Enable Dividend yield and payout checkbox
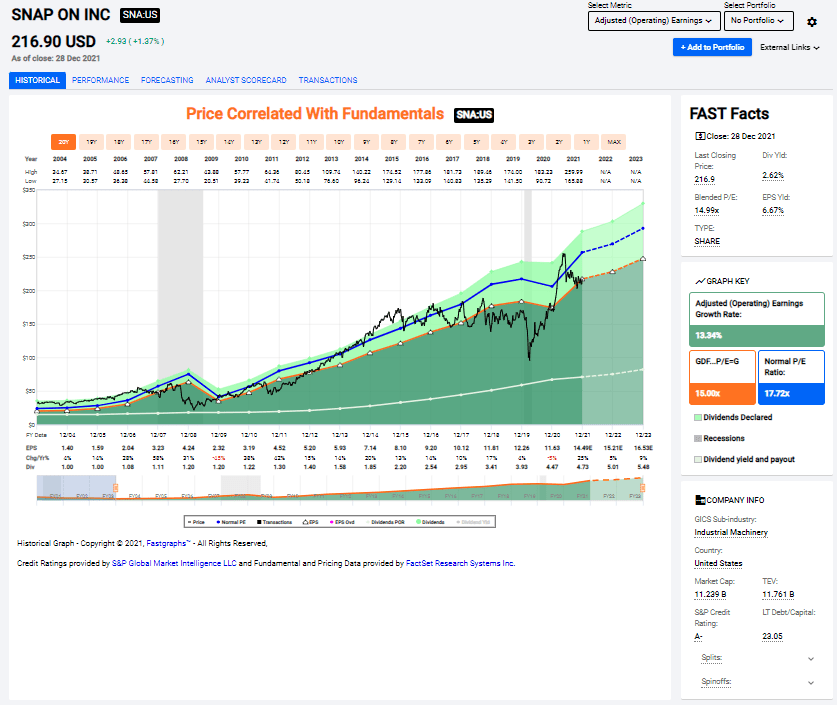The width and height of the screenshot is (837, 705). pos(698,459)
